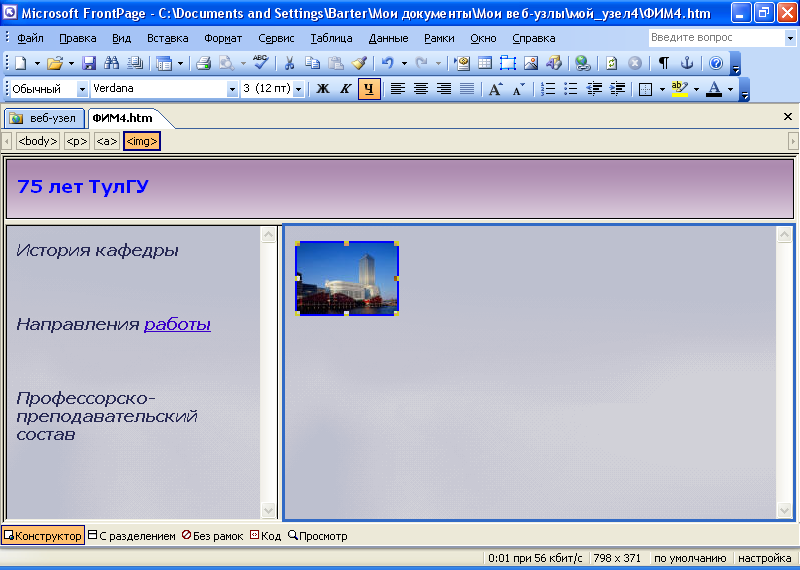This screenshot has height=570, width=800.
Task: Select the building image thumbnail
Action: [347, 279]
